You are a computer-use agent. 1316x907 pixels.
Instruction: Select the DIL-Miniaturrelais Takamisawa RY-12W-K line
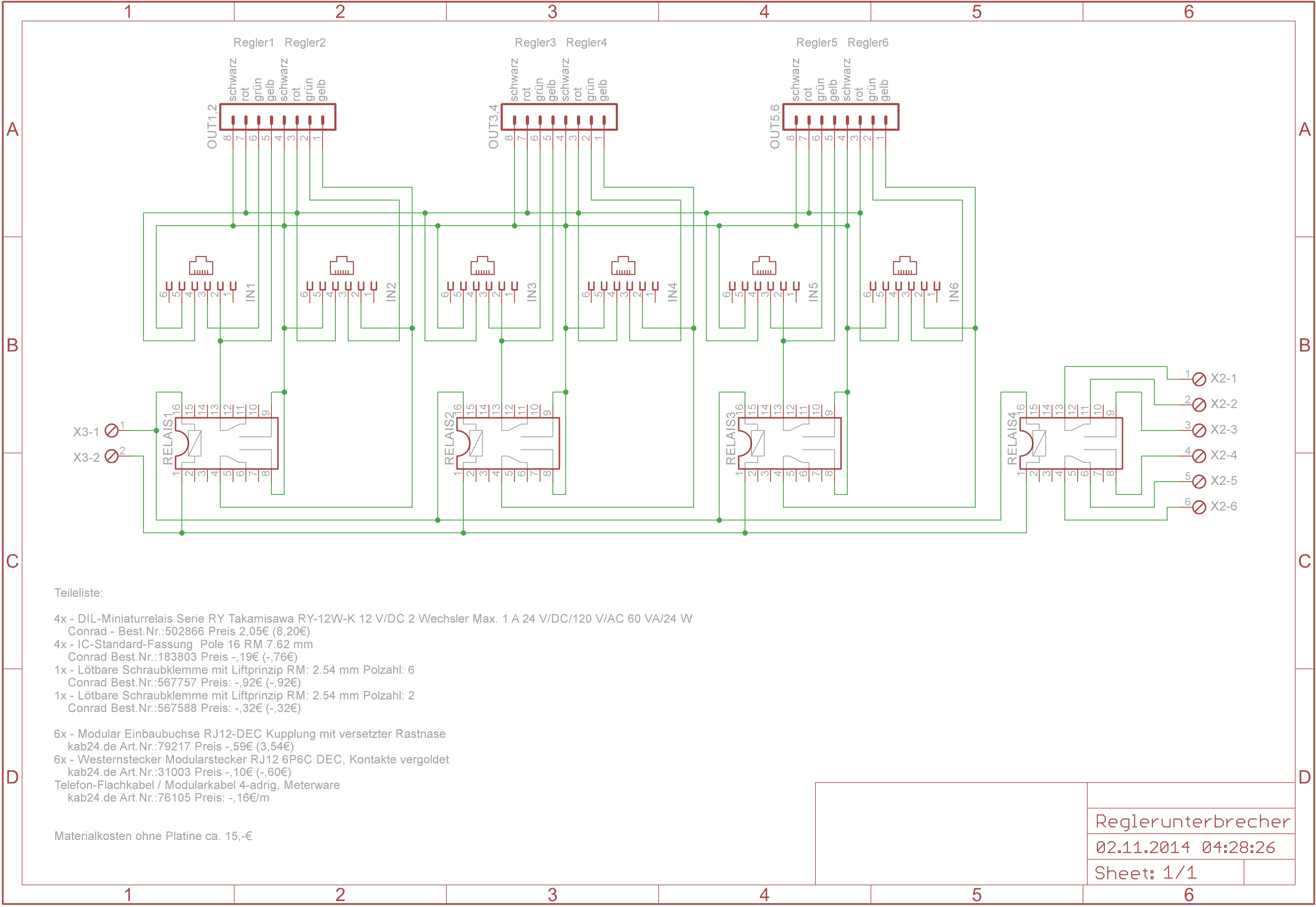(x=373, y=618)
